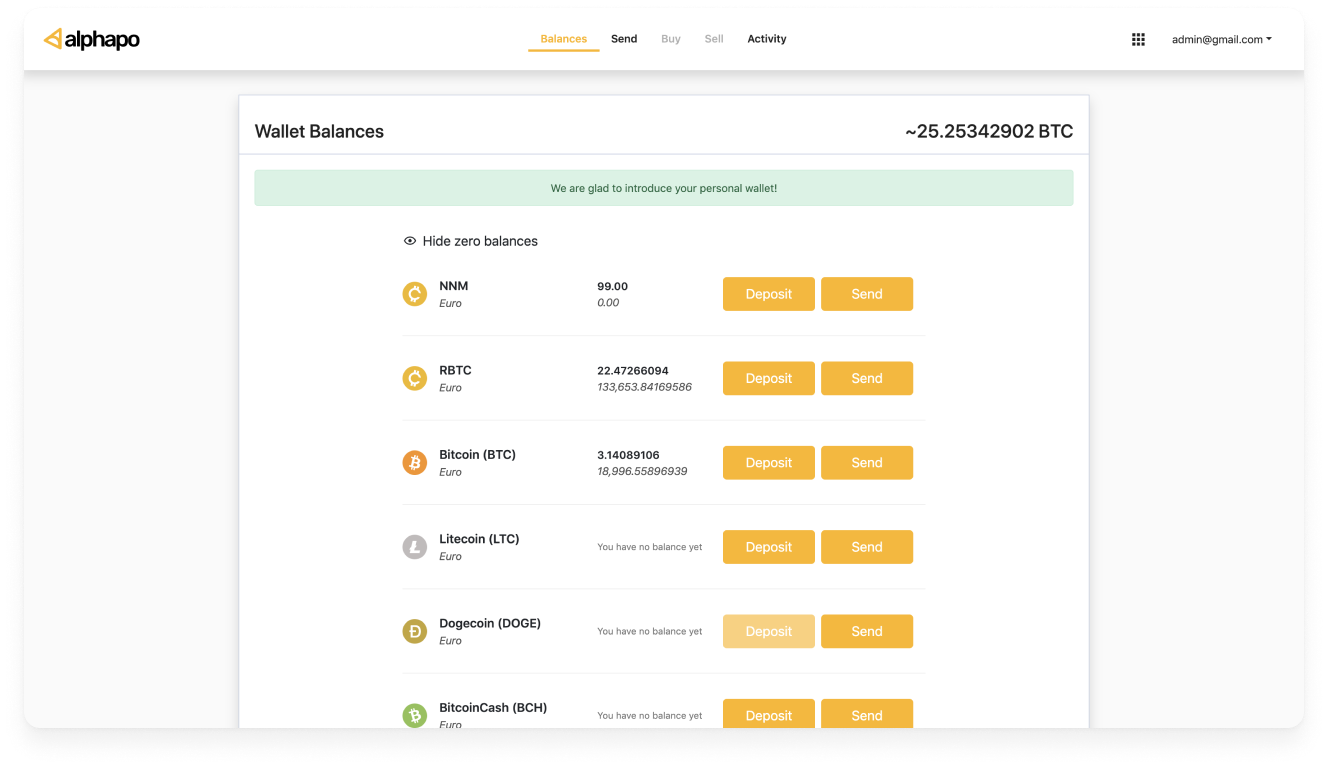Open the Sell tab
Screen dimensions: 1328x768
tap(714, 39)
